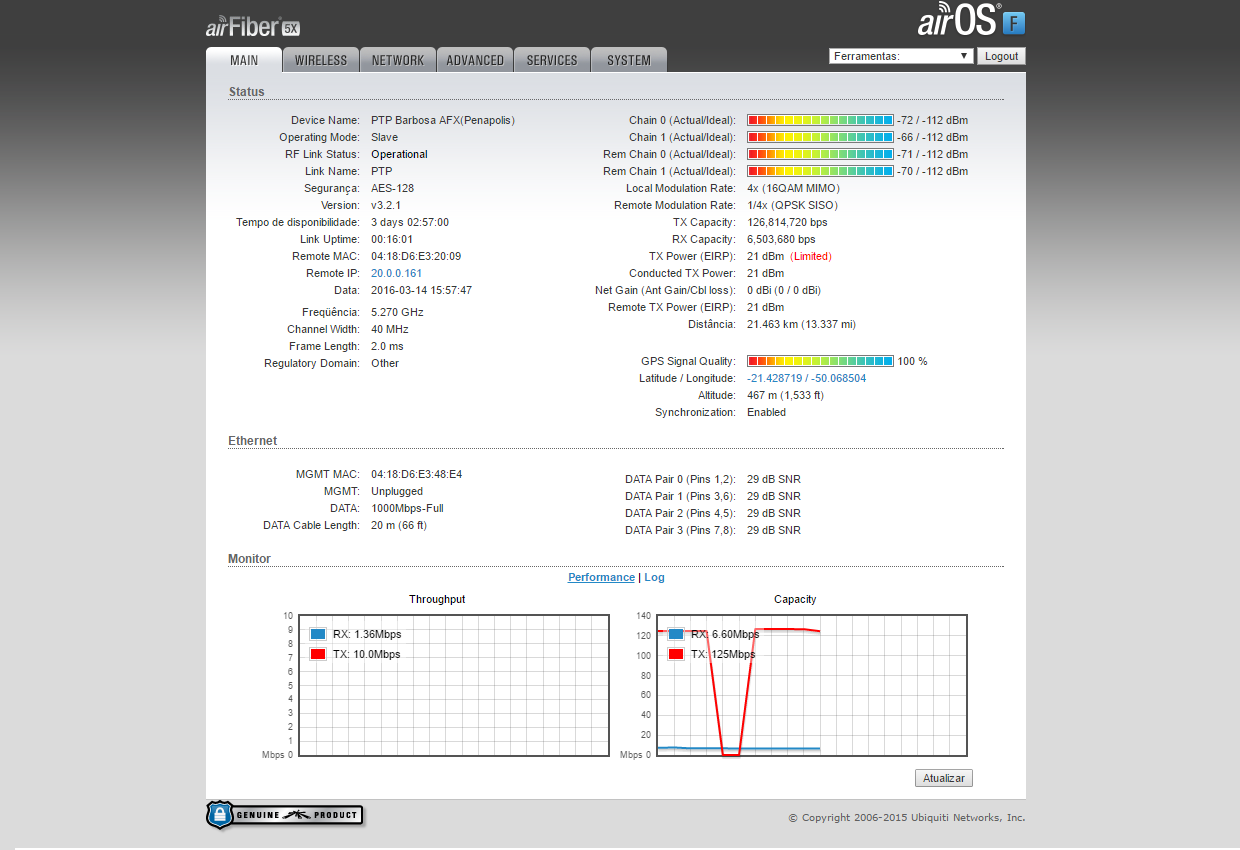Click the Monitor section heading
Viewport: 1240px width, 850px height.
click(x=249, y=559)
